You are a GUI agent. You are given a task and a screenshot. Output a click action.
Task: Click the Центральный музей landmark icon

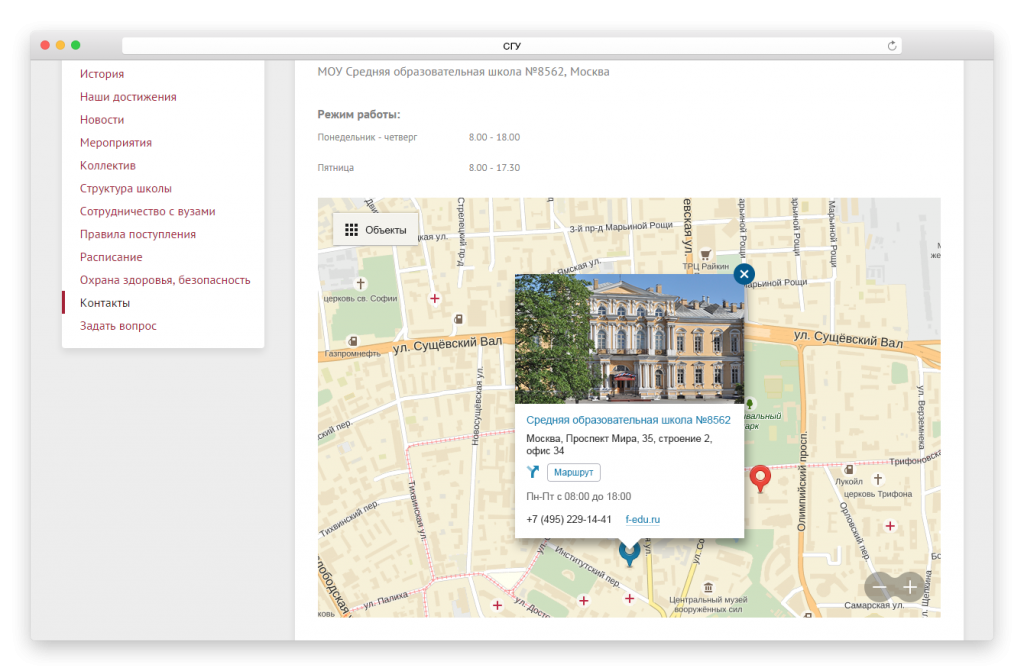(x=708, y=586)
